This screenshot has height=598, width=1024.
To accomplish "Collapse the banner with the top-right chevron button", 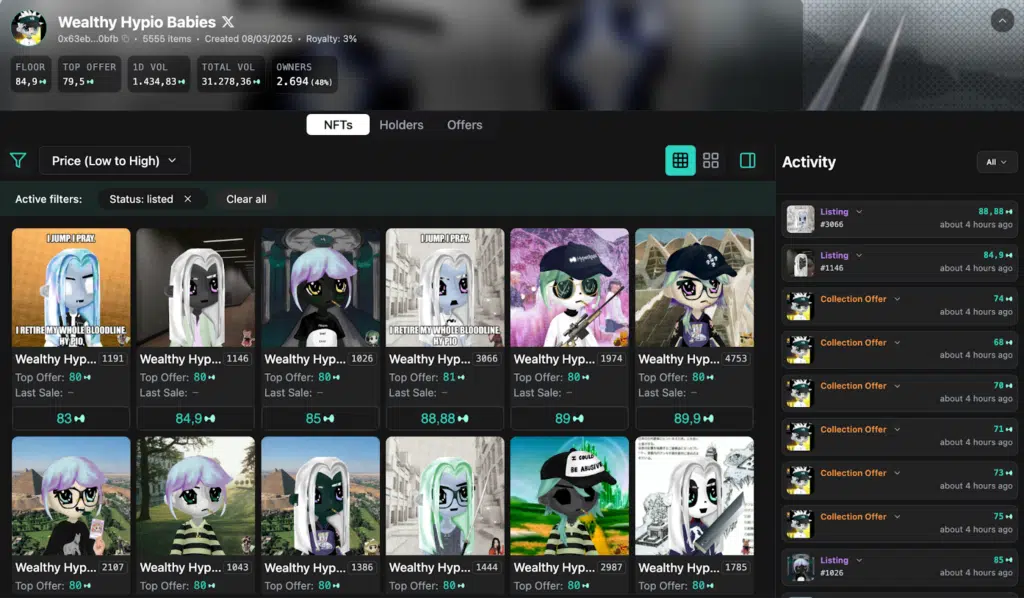I will 1001,20.
